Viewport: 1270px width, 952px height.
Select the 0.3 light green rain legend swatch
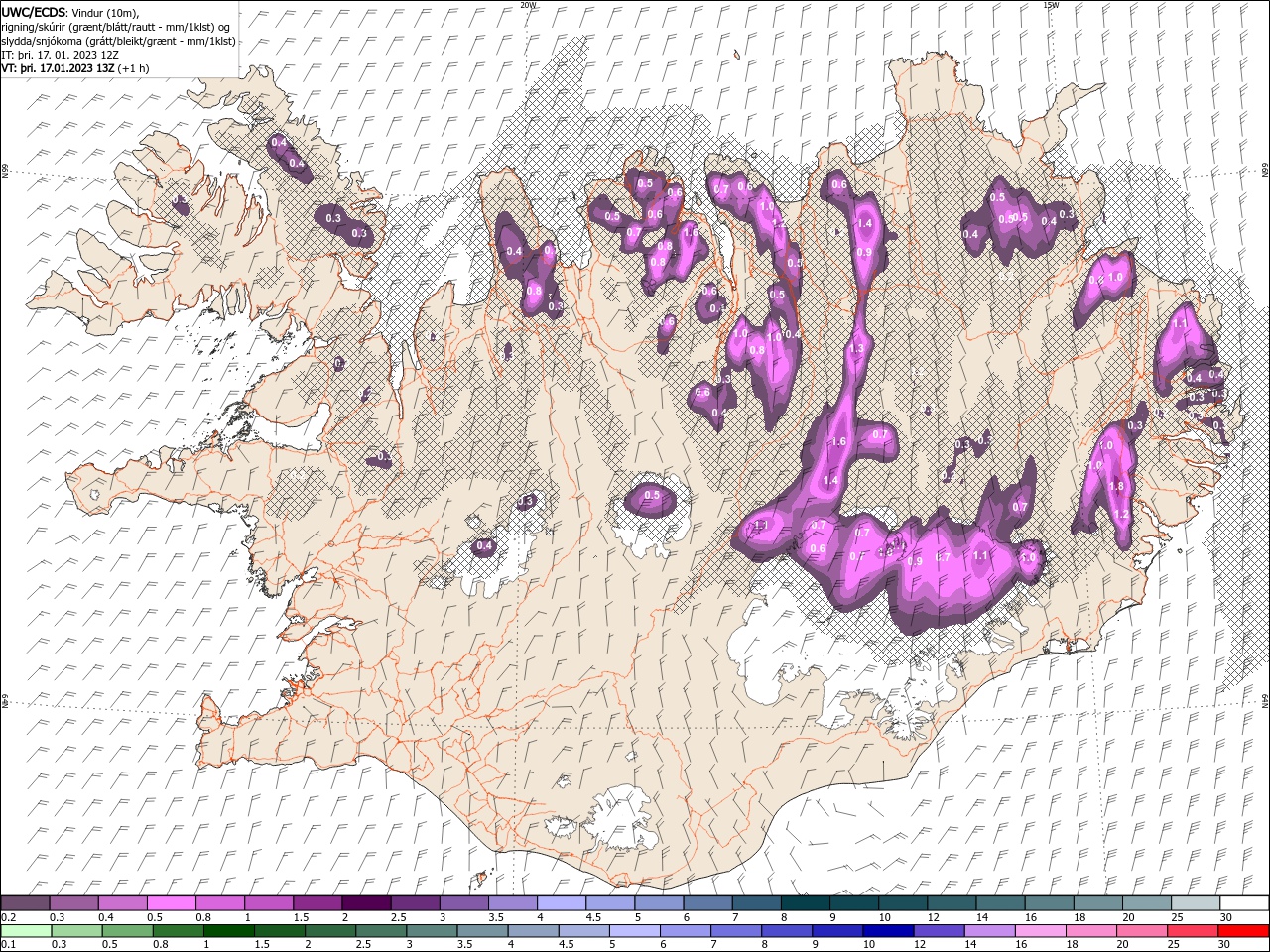[76, 931]
